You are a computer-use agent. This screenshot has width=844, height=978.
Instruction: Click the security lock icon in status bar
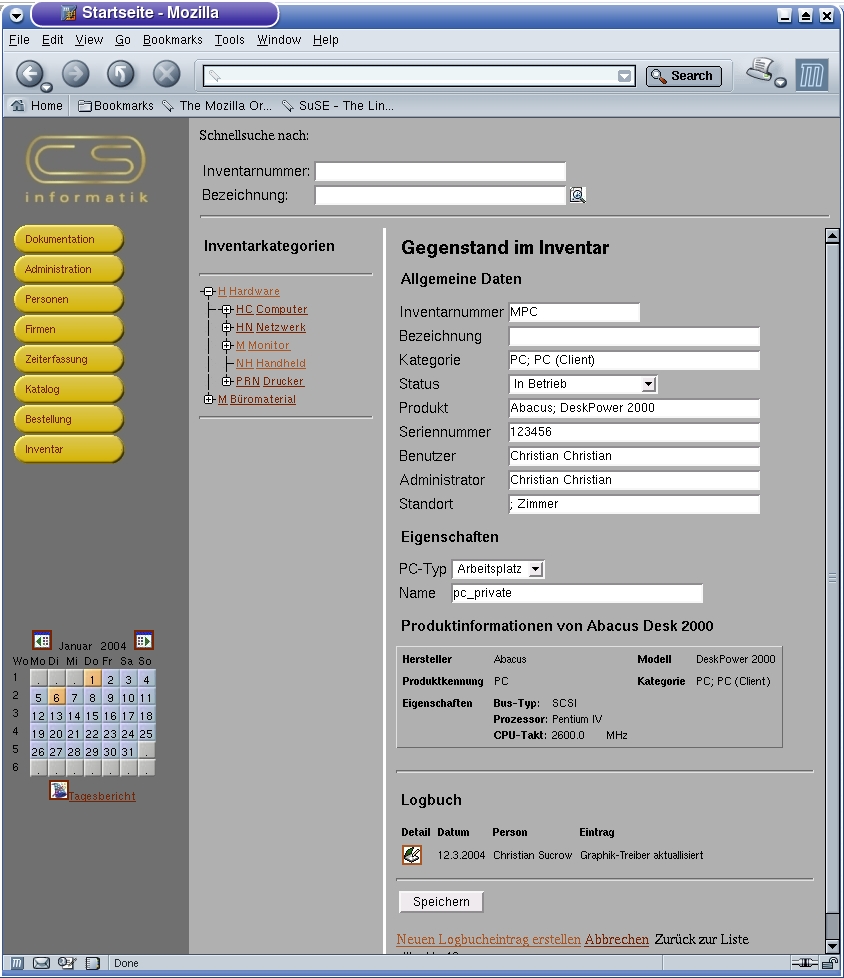point(829,963)
